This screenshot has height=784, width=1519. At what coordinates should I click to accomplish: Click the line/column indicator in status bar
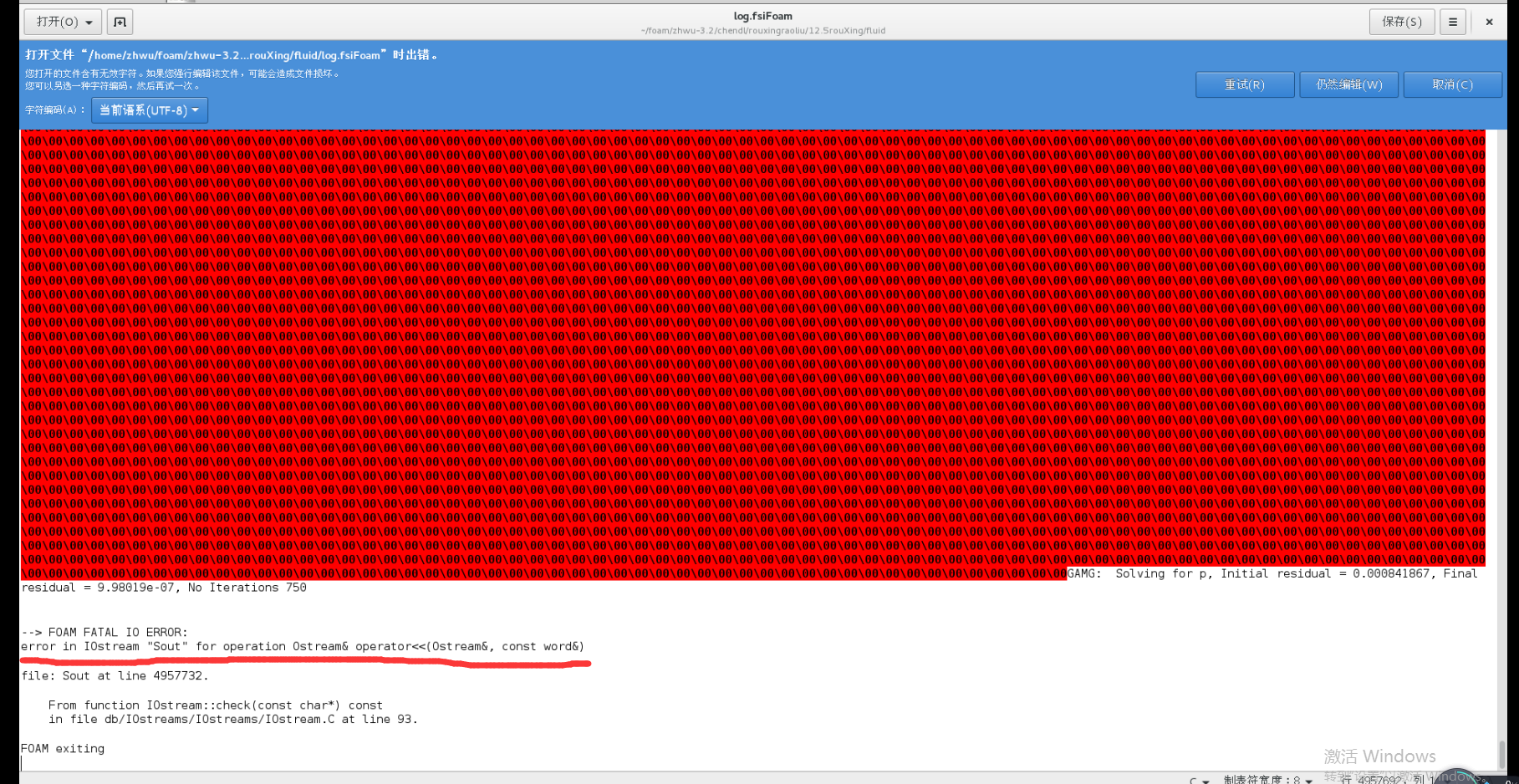pyautogui.click(x=1388, y=779)
